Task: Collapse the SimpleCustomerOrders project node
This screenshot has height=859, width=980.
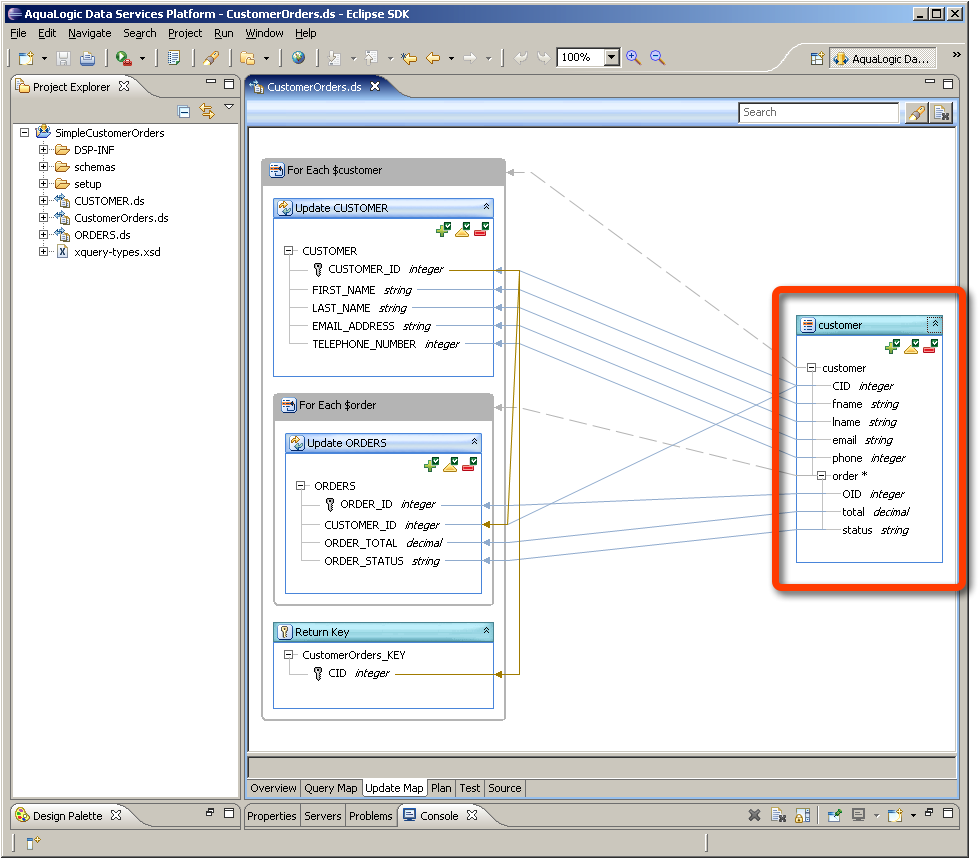Action: tap(24, 133)
